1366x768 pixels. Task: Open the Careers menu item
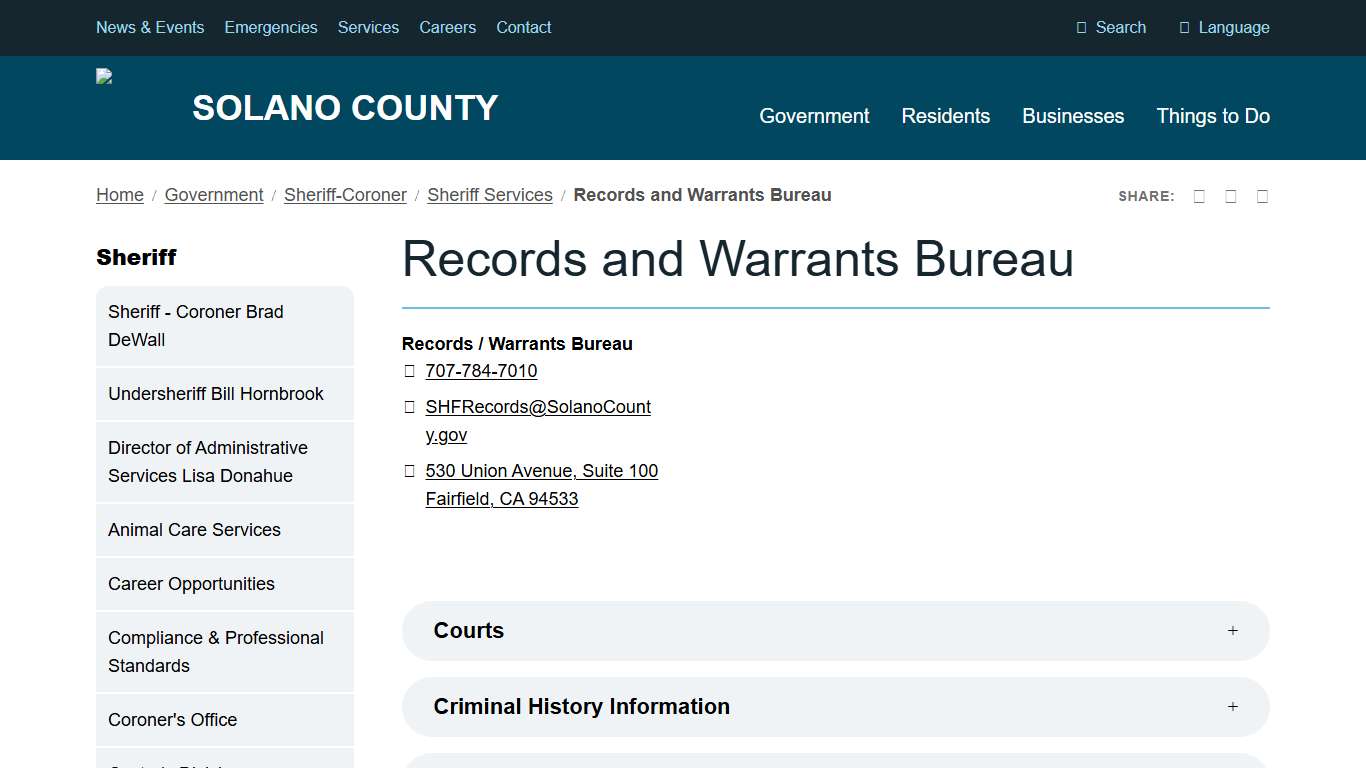pos(447,27)
